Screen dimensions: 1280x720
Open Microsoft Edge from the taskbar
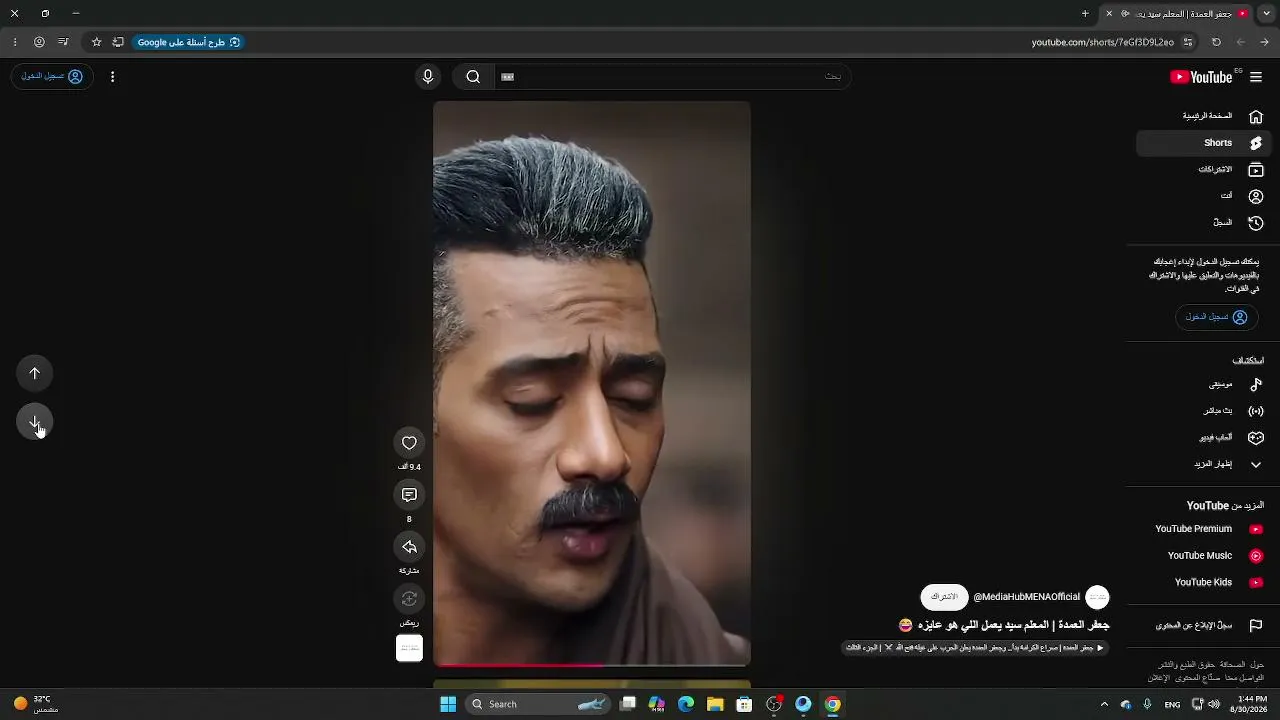point(686,704)
